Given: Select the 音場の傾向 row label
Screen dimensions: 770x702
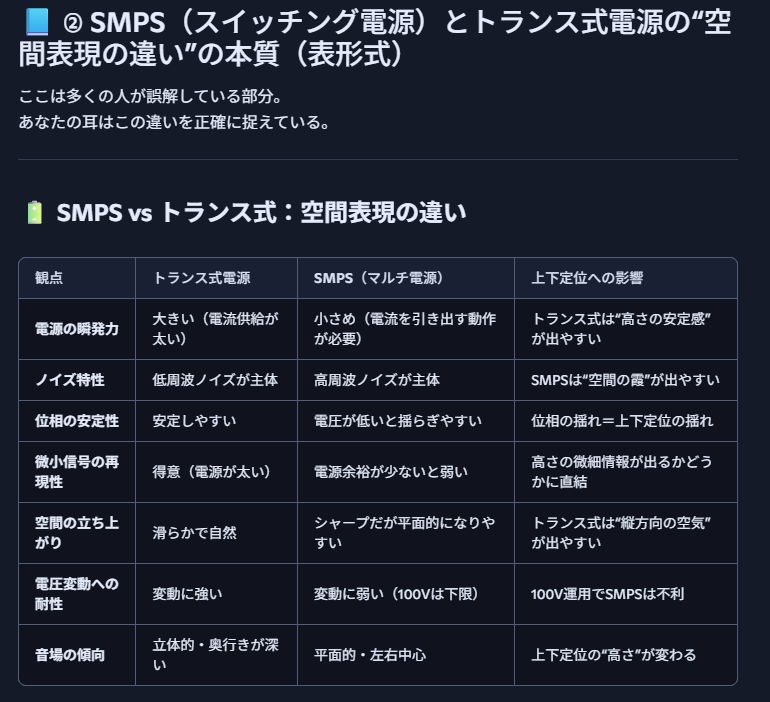Looking at the screenshot, I should point(70,655).
